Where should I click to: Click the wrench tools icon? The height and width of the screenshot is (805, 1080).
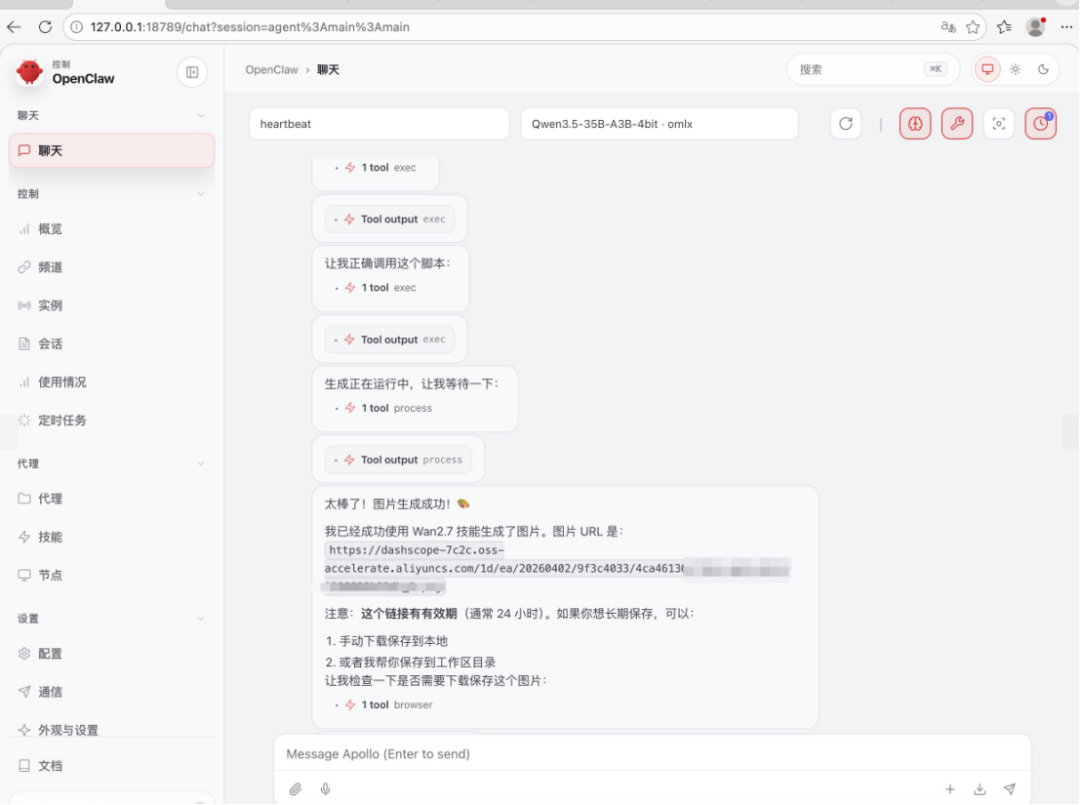(956, 124)
